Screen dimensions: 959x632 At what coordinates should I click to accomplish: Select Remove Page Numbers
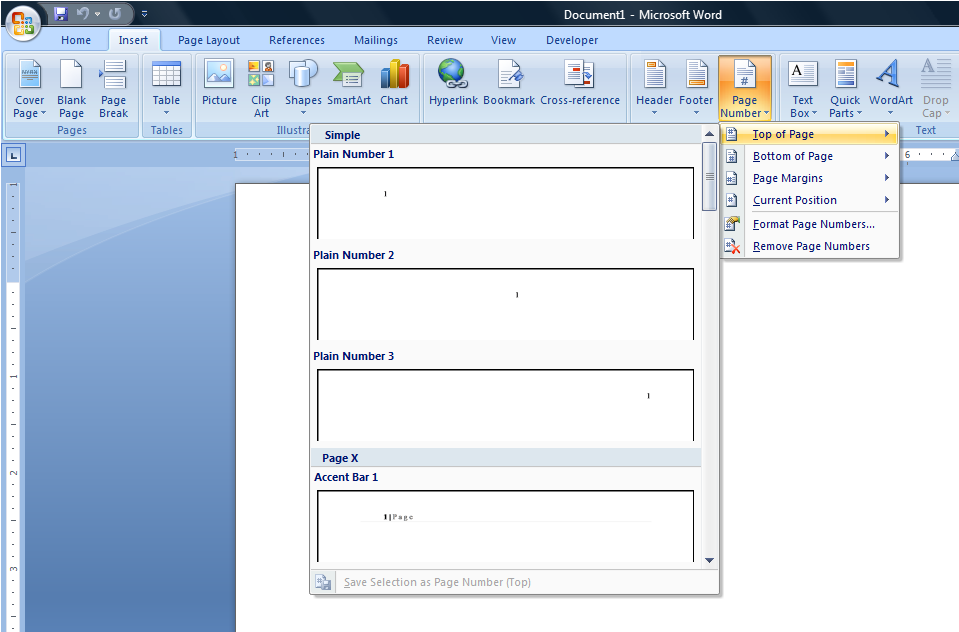click(810, 246)
